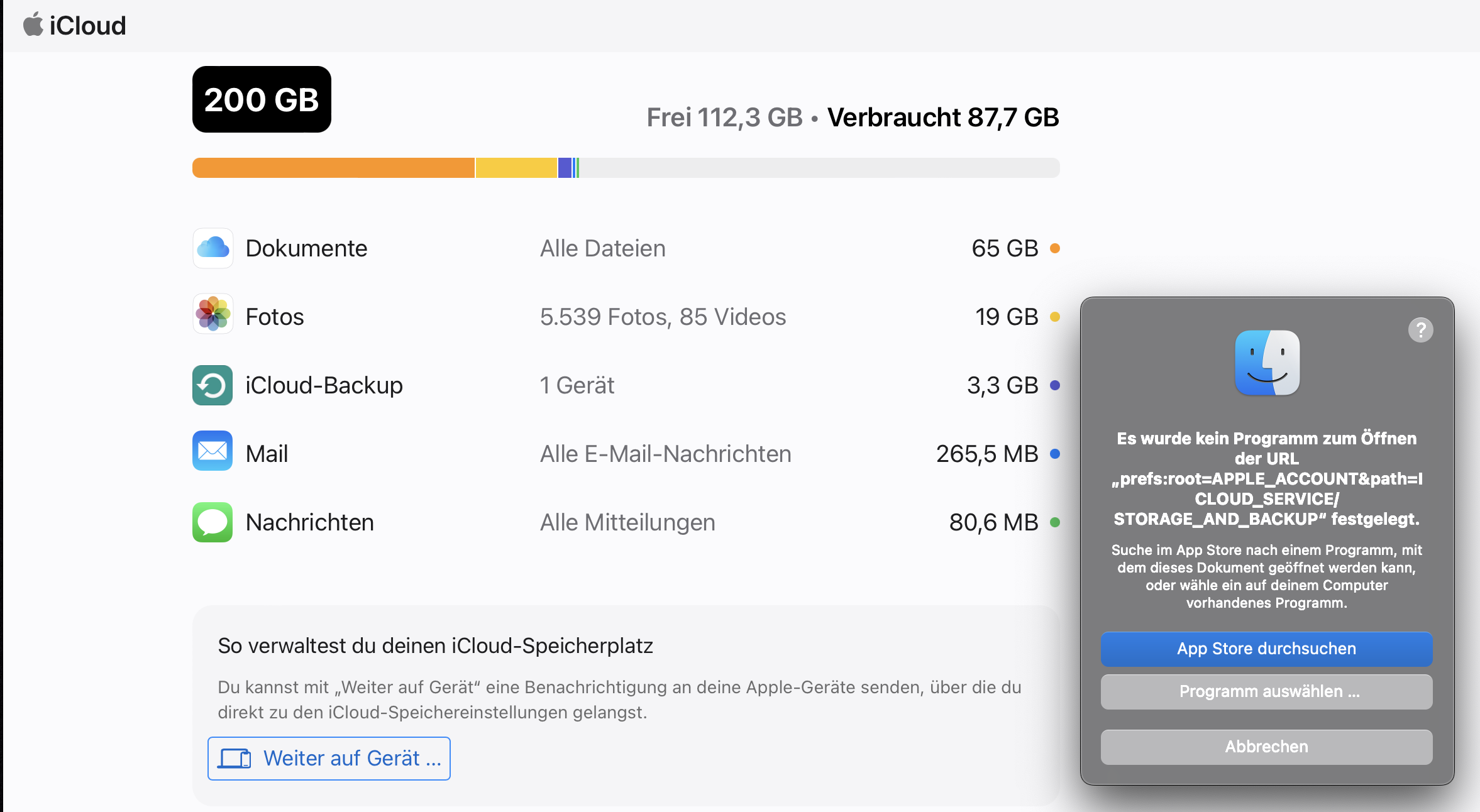The width and height of the screenshot is (1480, 812).
Task: Choose Programm auswählen in the dialog
Action: coord(1266,691)
